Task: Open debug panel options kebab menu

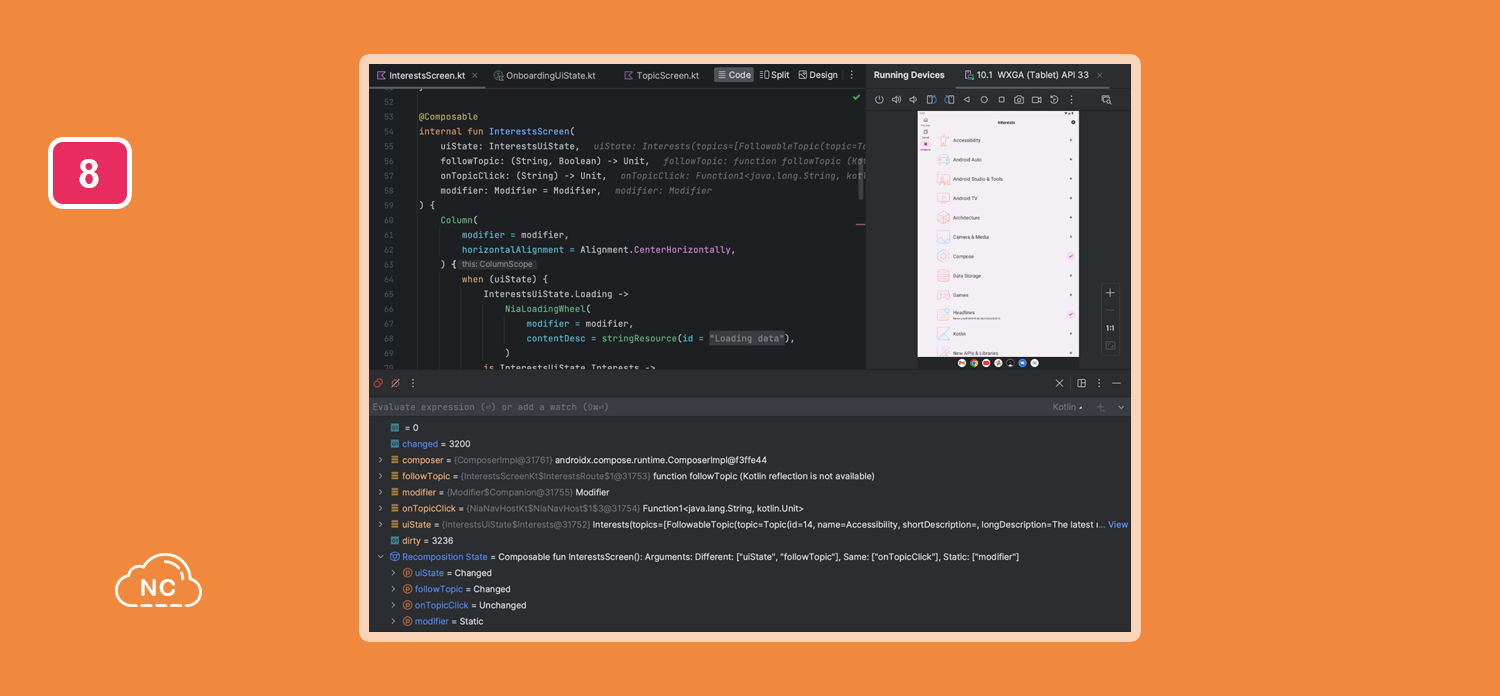Action: (1099, 383)
